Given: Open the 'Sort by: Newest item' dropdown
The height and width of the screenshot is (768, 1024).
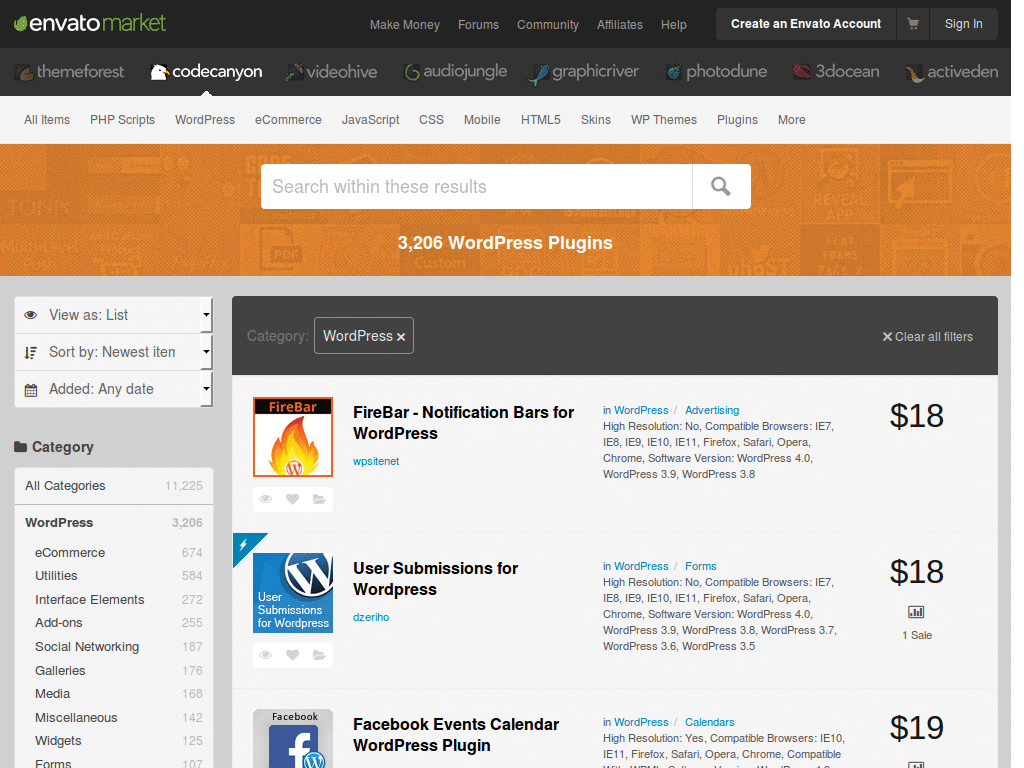Looking at the screenshot, I should pos(113,352).
